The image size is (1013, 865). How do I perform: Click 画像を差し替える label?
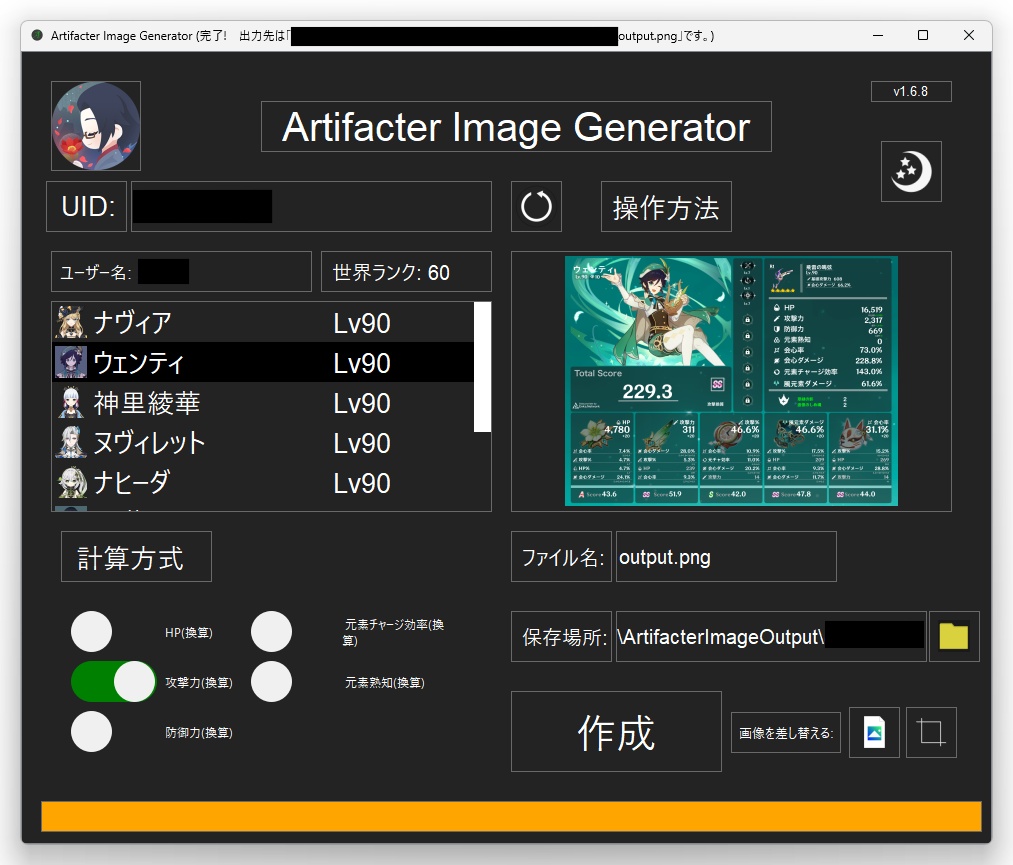pyautogui.click(x=786, y=733)
